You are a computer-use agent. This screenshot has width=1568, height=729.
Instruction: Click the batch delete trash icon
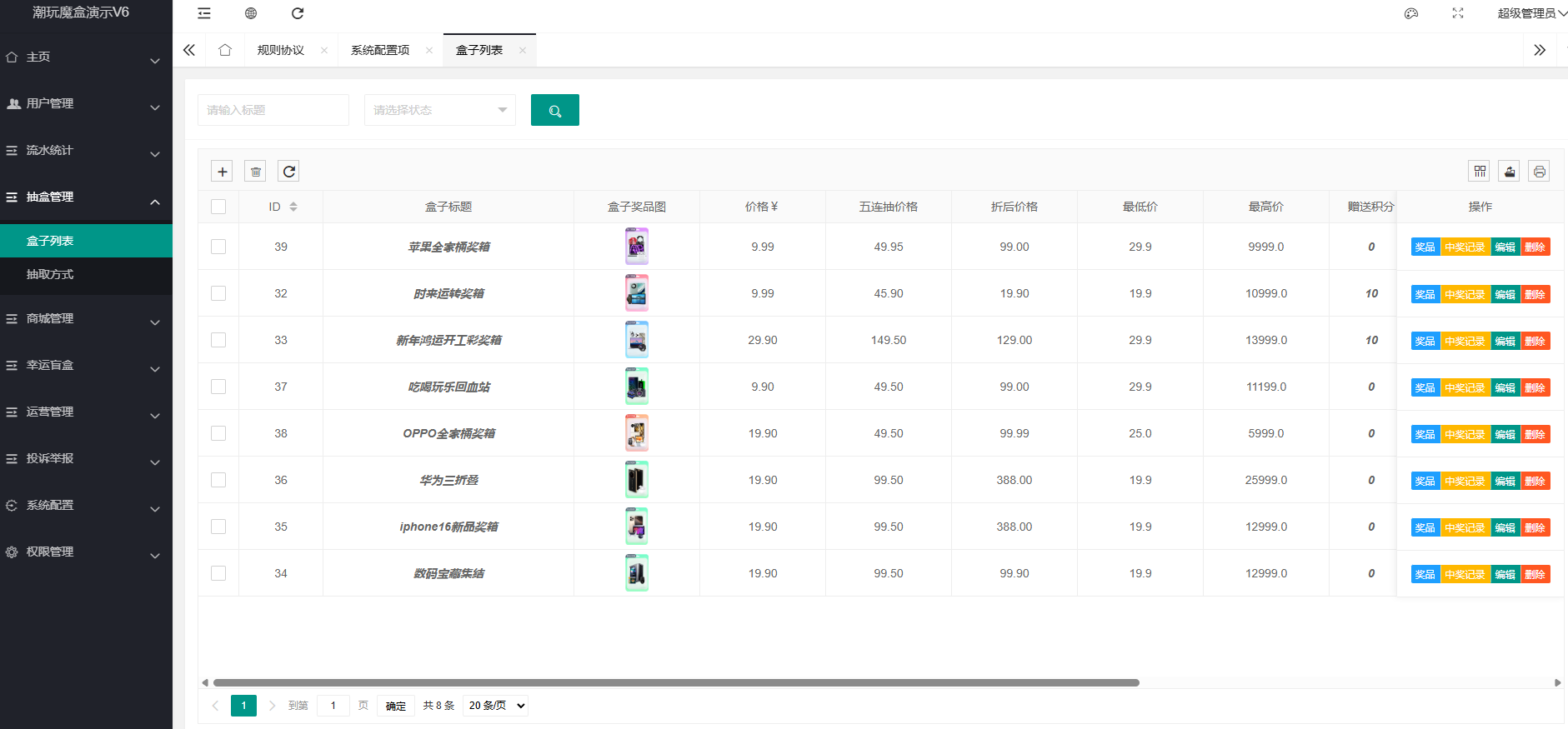[x=256, y=172]
